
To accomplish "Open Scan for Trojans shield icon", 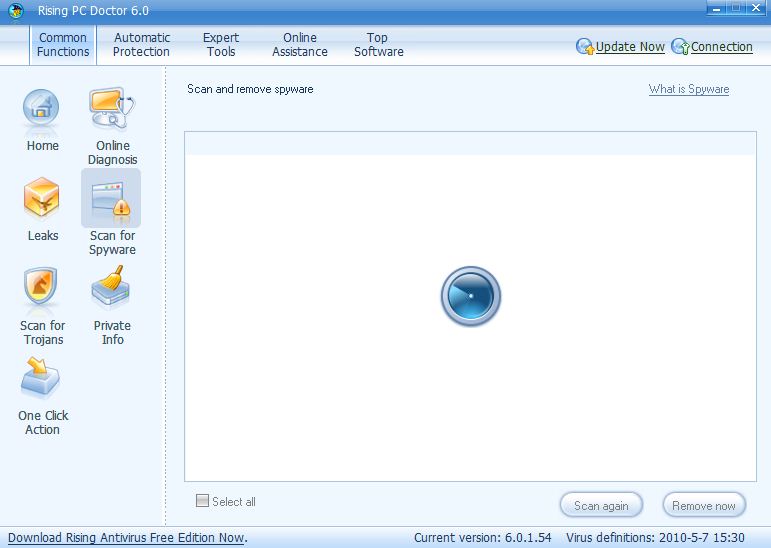I will pyautogui.click(x=40, y=287).
